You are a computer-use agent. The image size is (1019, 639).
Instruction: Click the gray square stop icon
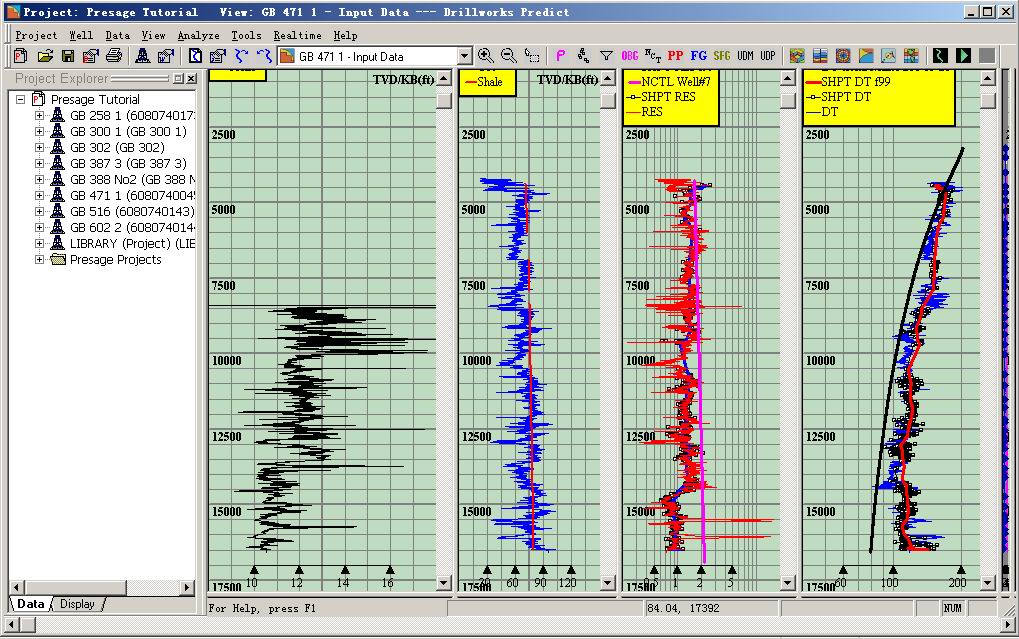tap(987, 56)
